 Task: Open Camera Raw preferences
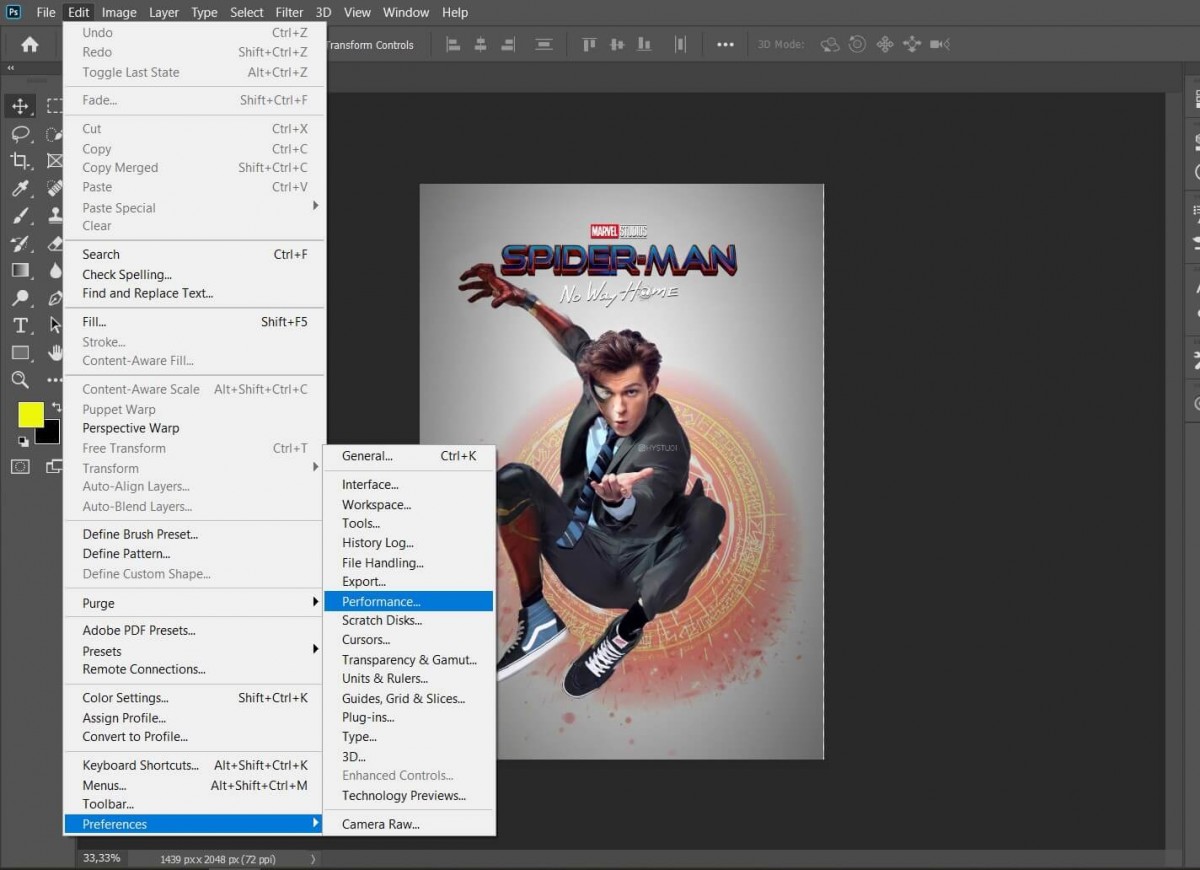click(x=409, y=824)
